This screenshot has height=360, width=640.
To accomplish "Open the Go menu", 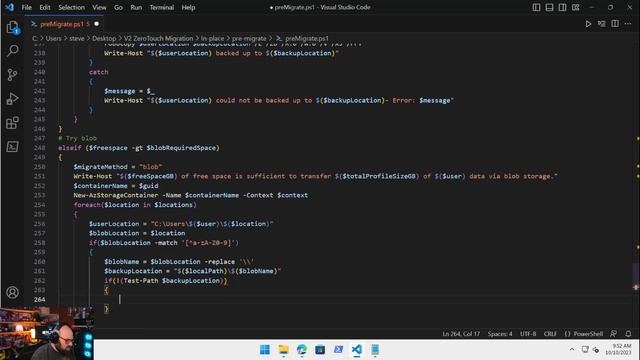I will tap(118, 7).
